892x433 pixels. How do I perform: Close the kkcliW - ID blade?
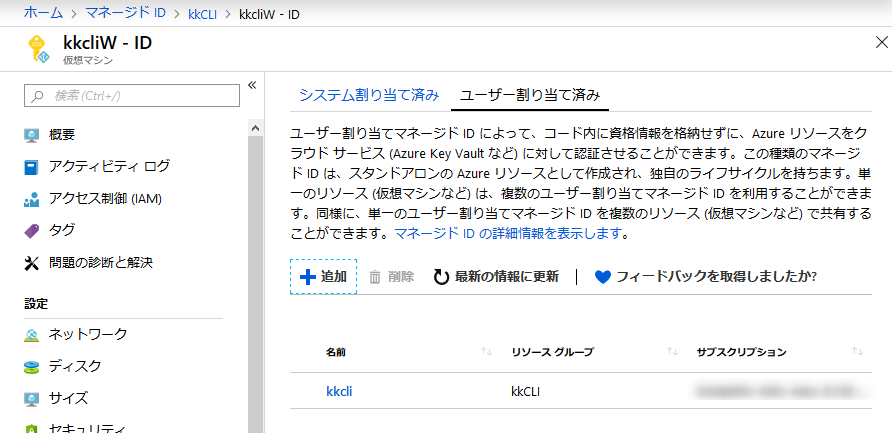pos(882,42)
